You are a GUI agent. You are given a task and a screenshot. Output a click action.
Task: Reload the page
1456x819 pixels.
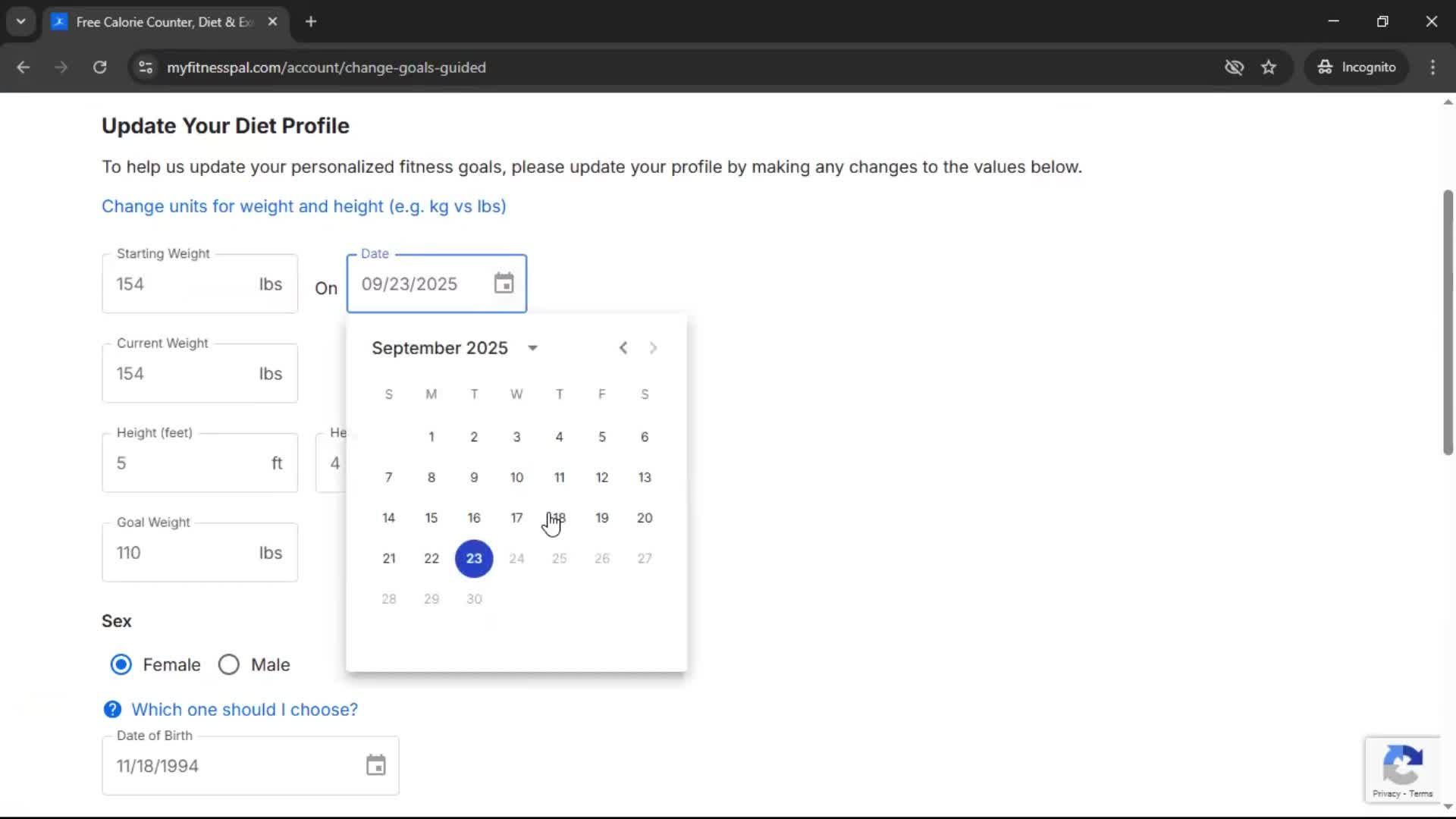click(x=99, y=67)
